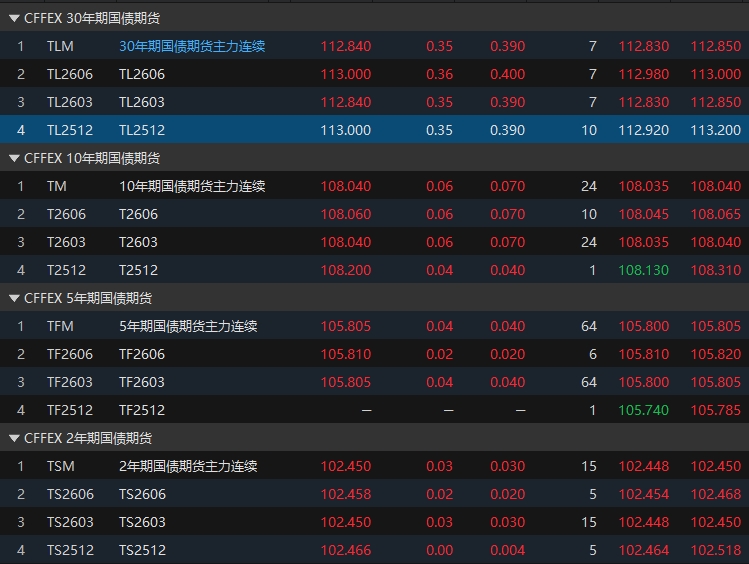749x564 pixels.
Task: Select 2年期国债期货主力连续 name
Action: [x=188, y=466]
